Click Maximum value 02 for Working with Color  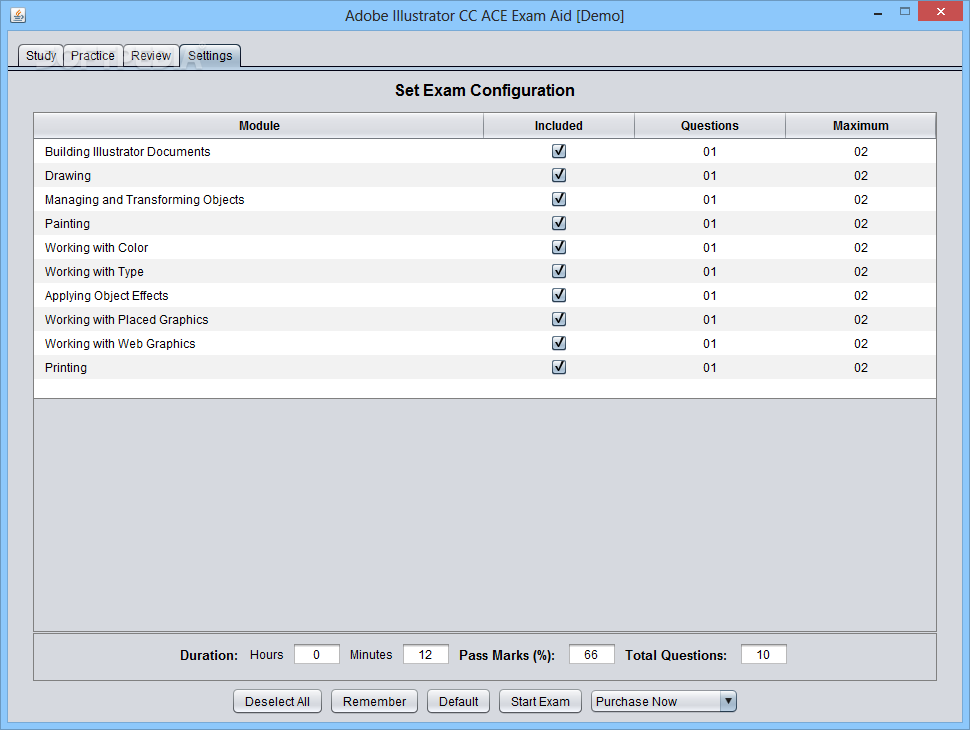point(861,247)
